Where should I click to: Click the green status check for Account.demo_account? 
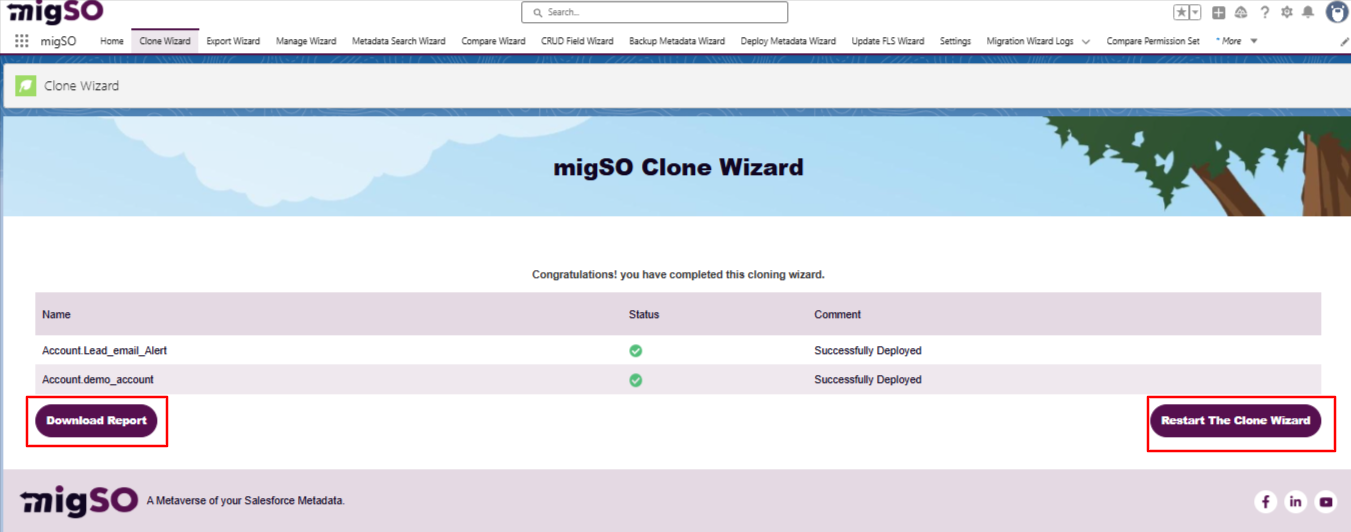[x=635, y=380]
